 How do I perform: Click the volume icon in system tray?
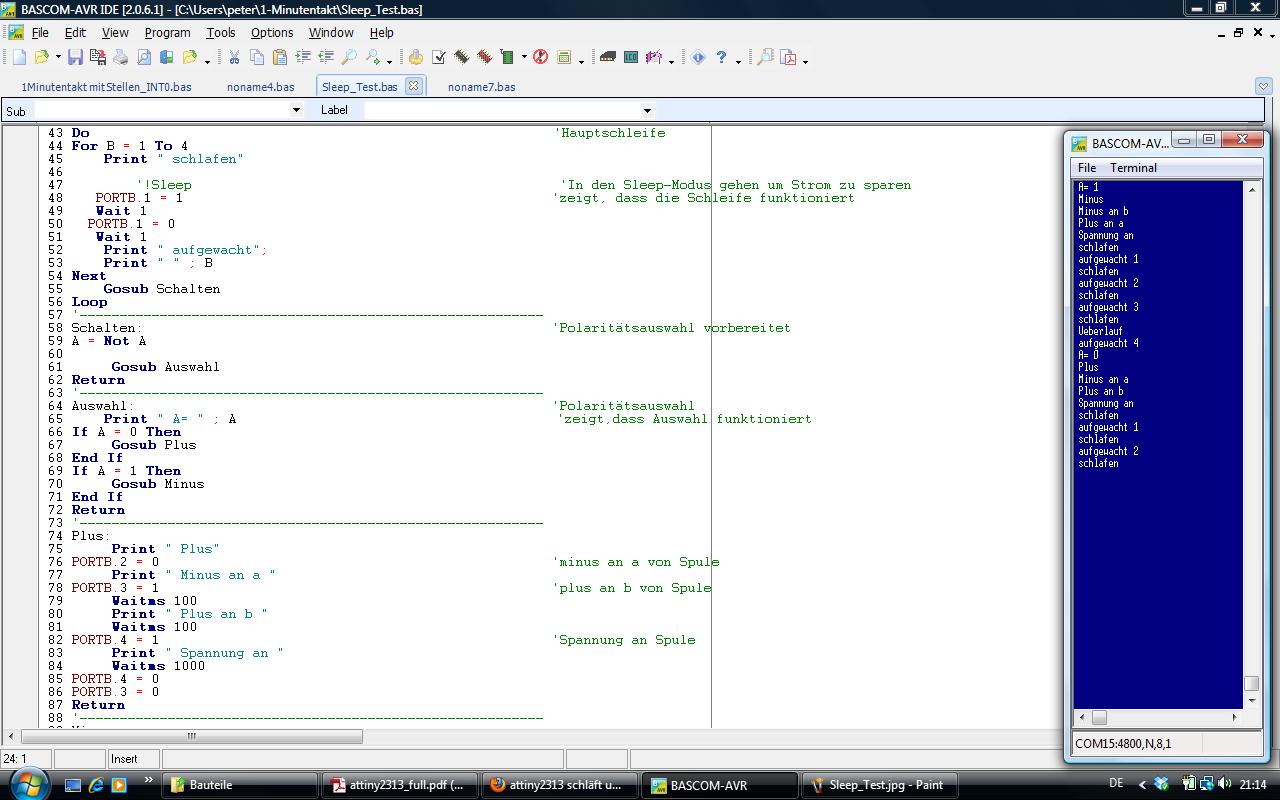click(1225, 784)
